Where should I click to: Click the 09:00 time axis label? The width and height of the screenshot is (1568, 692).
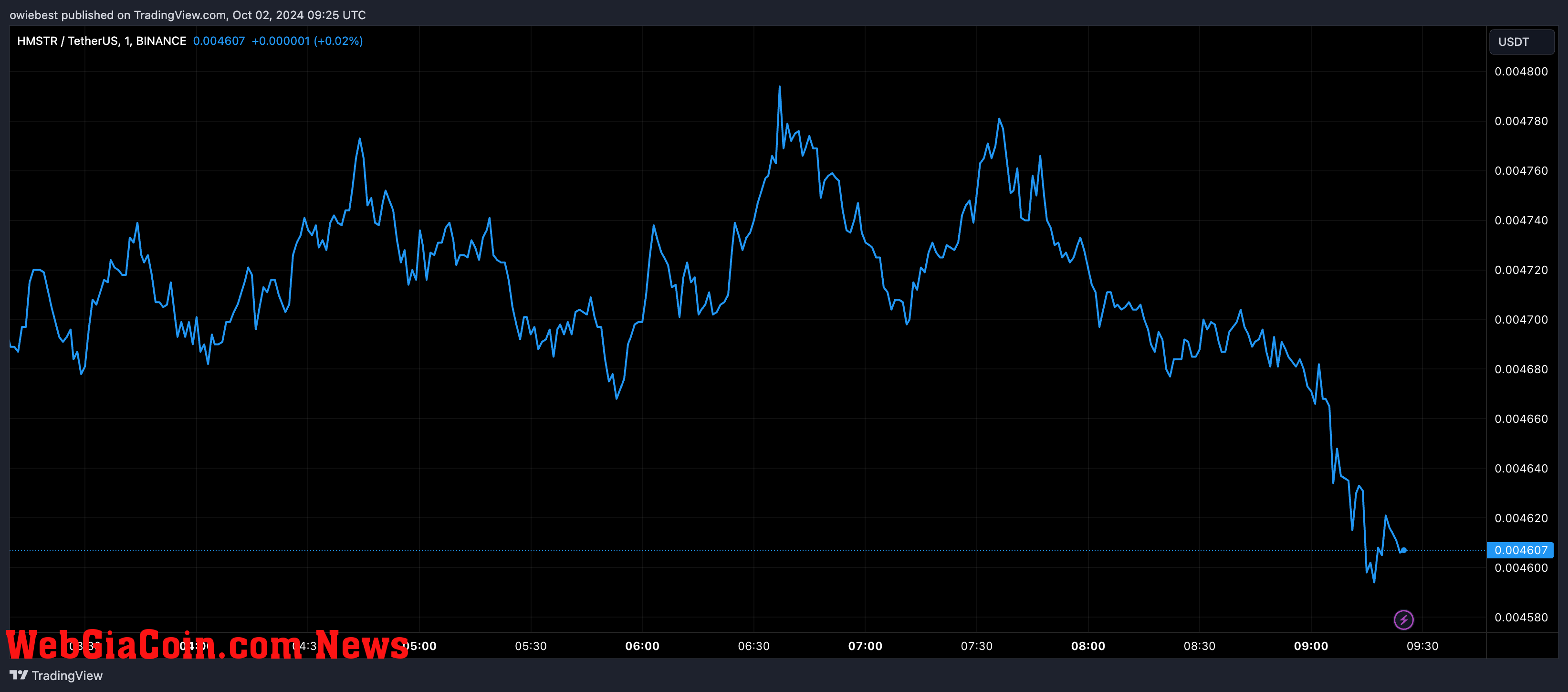1311,646
